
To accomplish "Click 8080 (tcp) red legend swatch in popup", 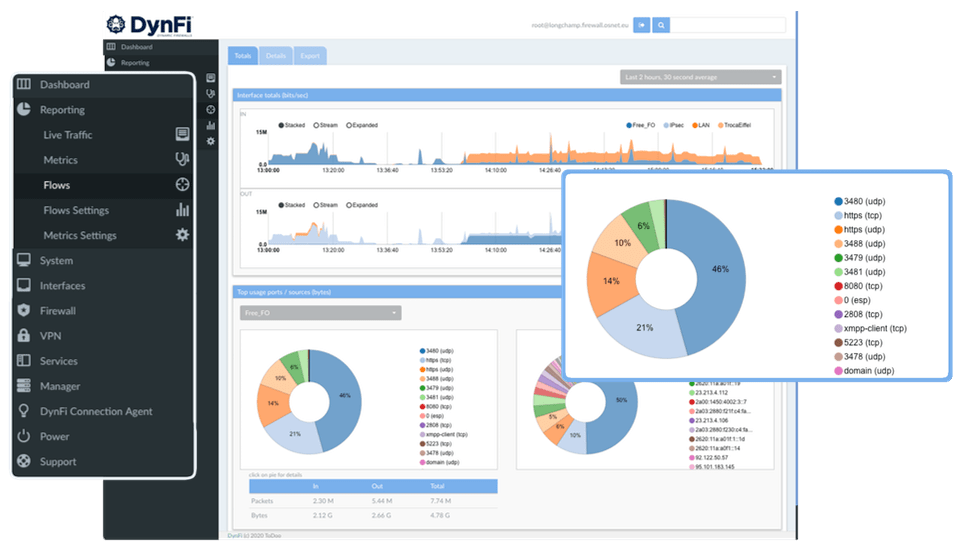I will (838, 286).
